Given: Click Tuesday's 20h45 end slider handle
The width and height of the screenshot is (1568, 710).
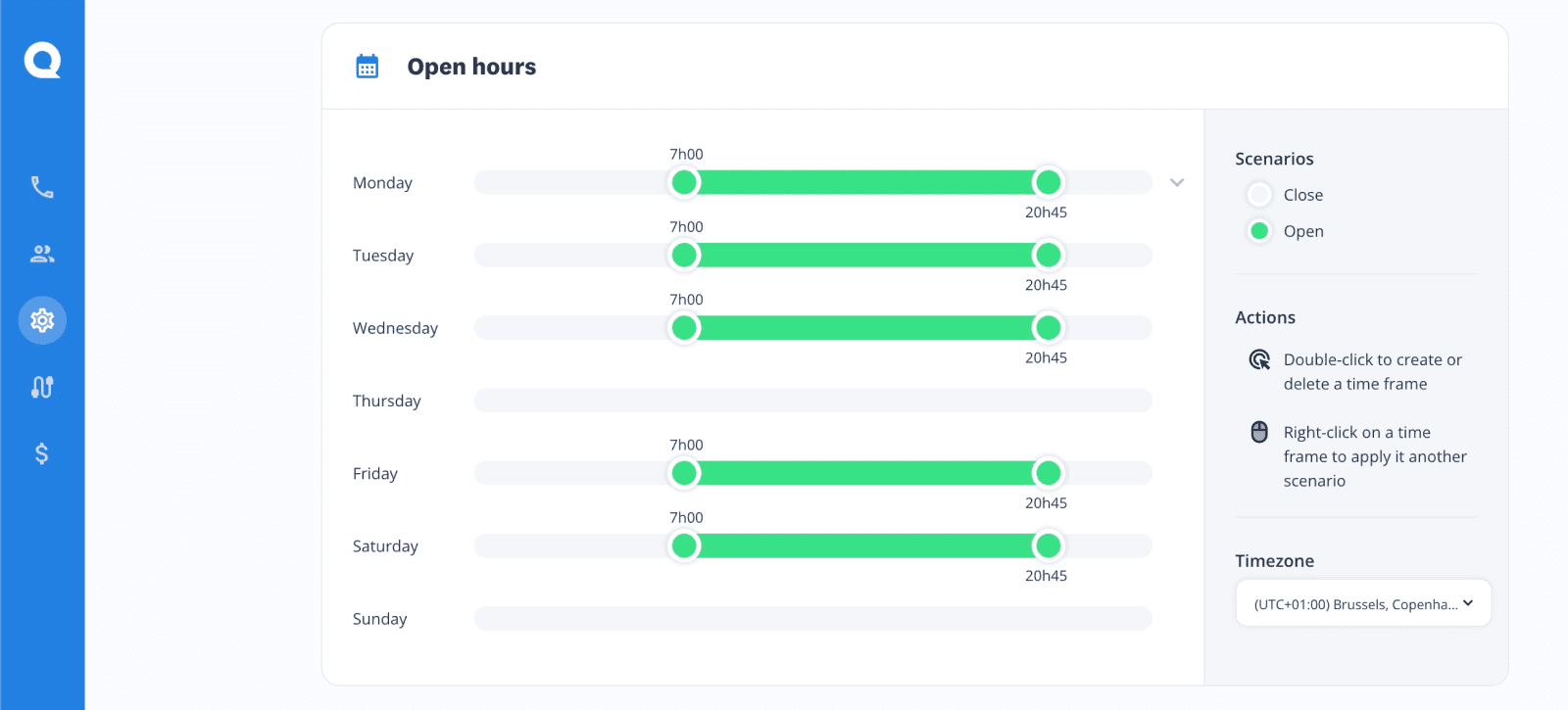Looking at the screenshot, I should point(1048,256).
